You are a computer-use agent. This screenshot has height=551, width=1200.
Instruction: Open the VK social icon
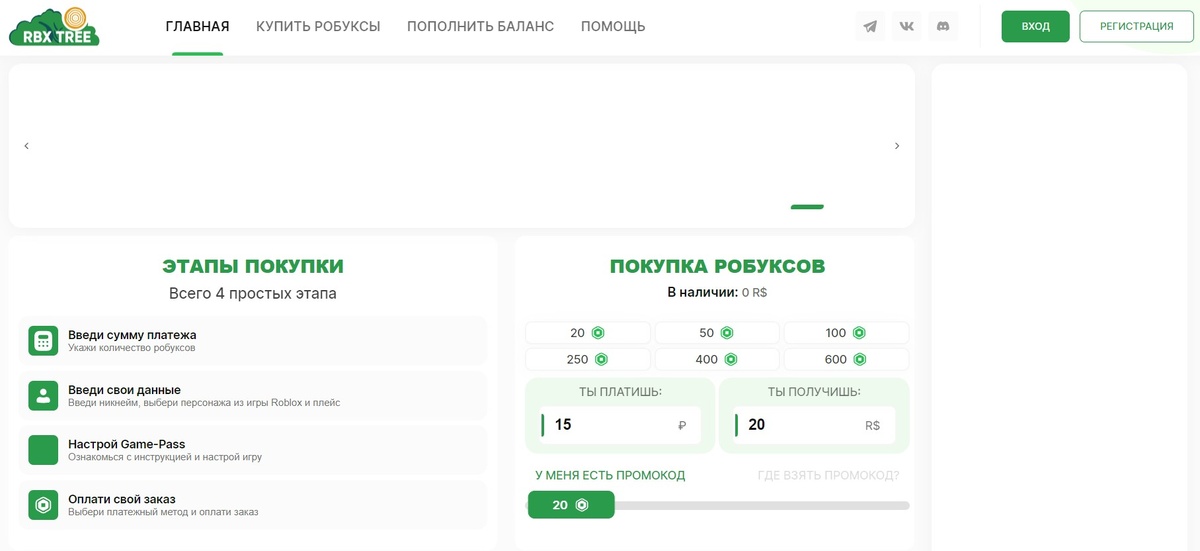coord(907,27)
